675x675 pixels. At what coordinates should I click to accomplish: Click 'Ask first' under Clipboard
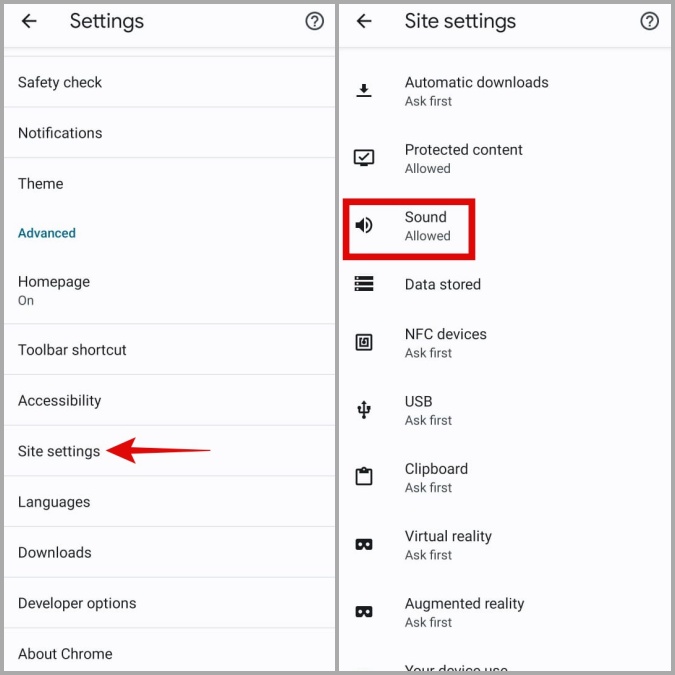(428, 488)
